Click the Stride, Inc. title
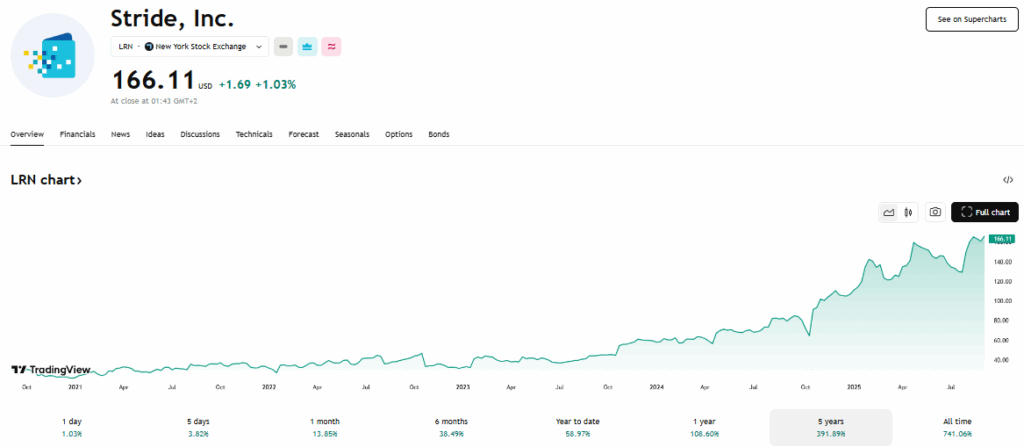The height and width of the screenshot is (447, 1024). (x=172, y=18)
